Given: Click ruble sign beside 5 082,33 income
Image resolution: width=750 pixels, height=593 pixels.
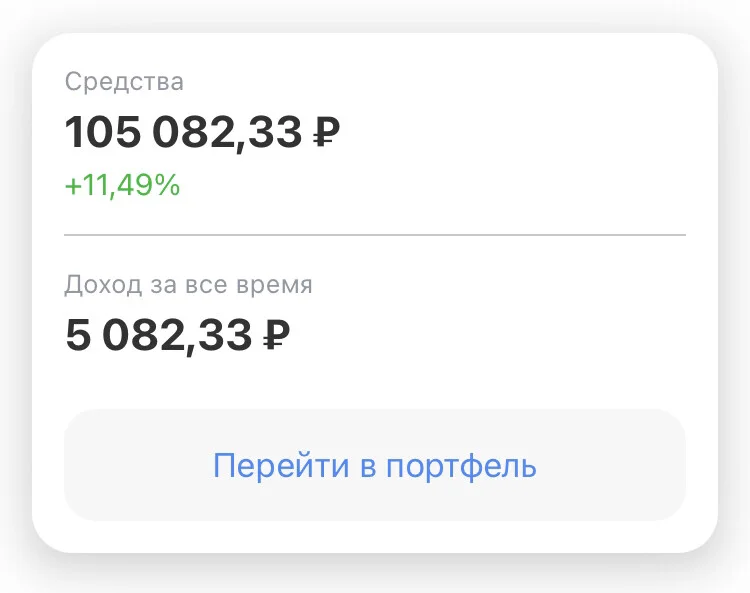Looking at the screenshot, I should coord(276,334).
